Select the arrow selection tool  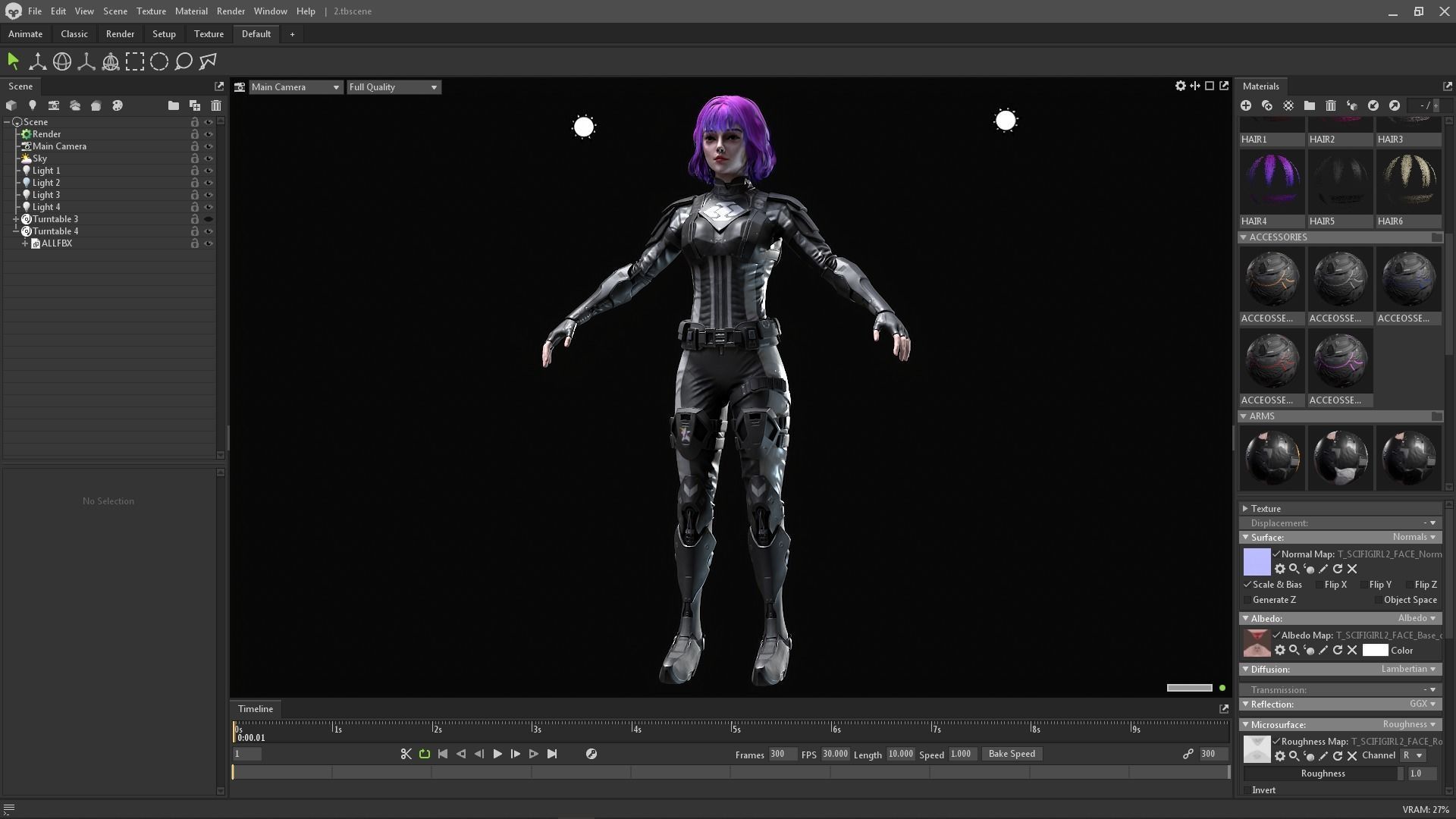pos(13,61)
